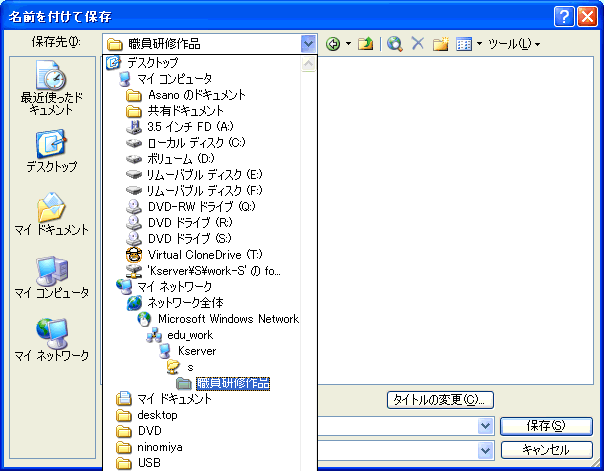Select マイ コンピュータ in places bar
The image size is (604, 471).
tap(52, 278)
